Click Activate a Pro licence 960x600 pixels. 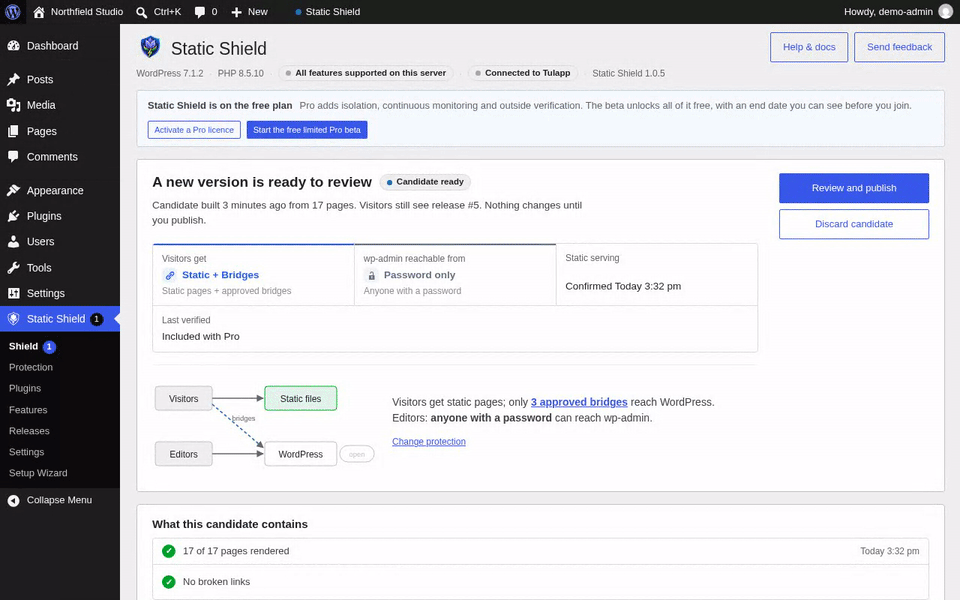coord(194,130)
